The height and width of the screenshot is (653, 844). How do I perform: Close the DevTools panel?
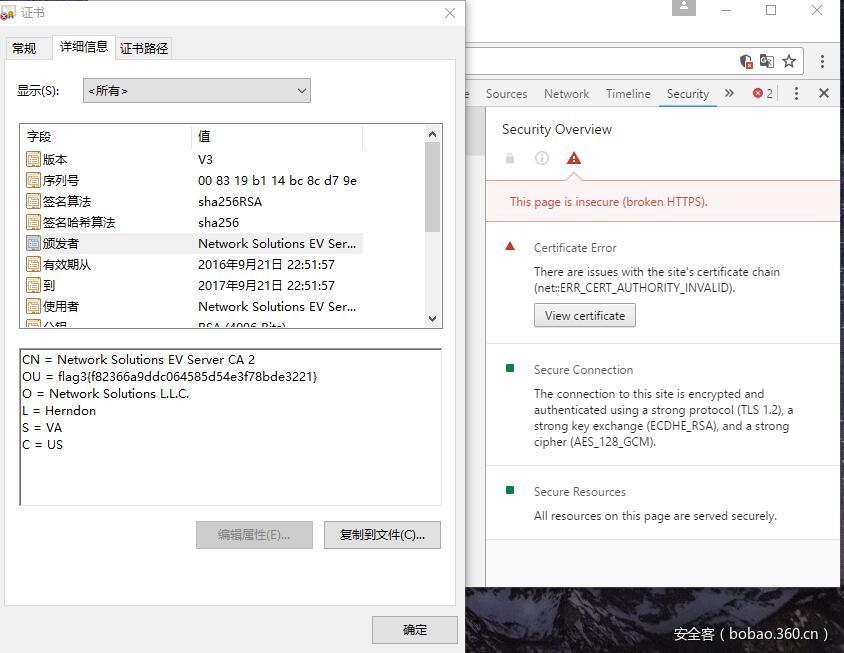(823, 93)
